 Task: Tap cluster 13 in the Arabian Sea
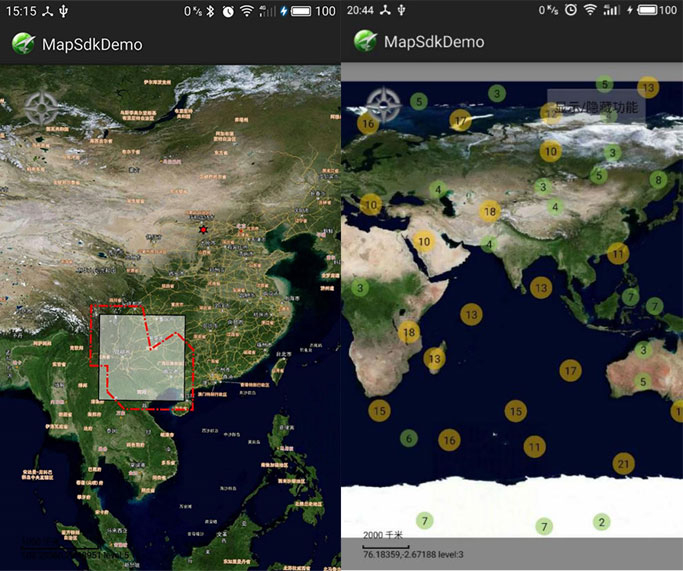471,314
